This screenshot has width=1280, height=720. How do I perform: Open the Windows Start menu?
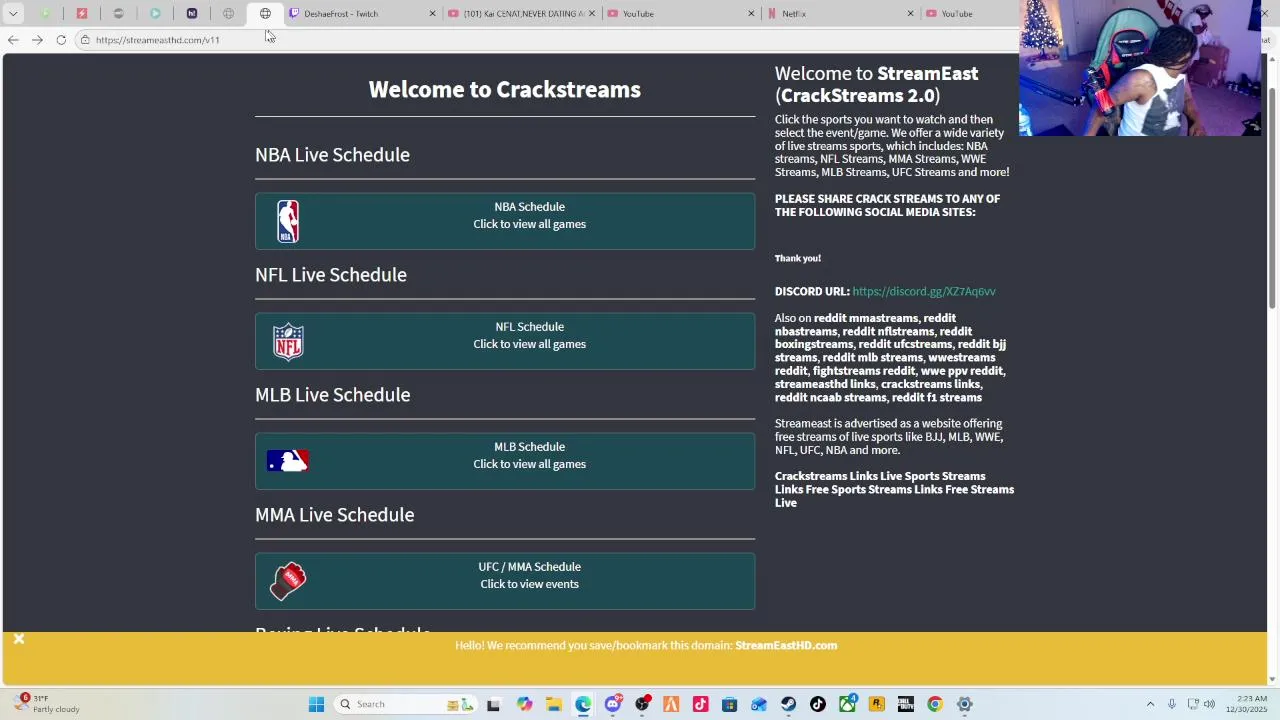[x=316, y=704]
